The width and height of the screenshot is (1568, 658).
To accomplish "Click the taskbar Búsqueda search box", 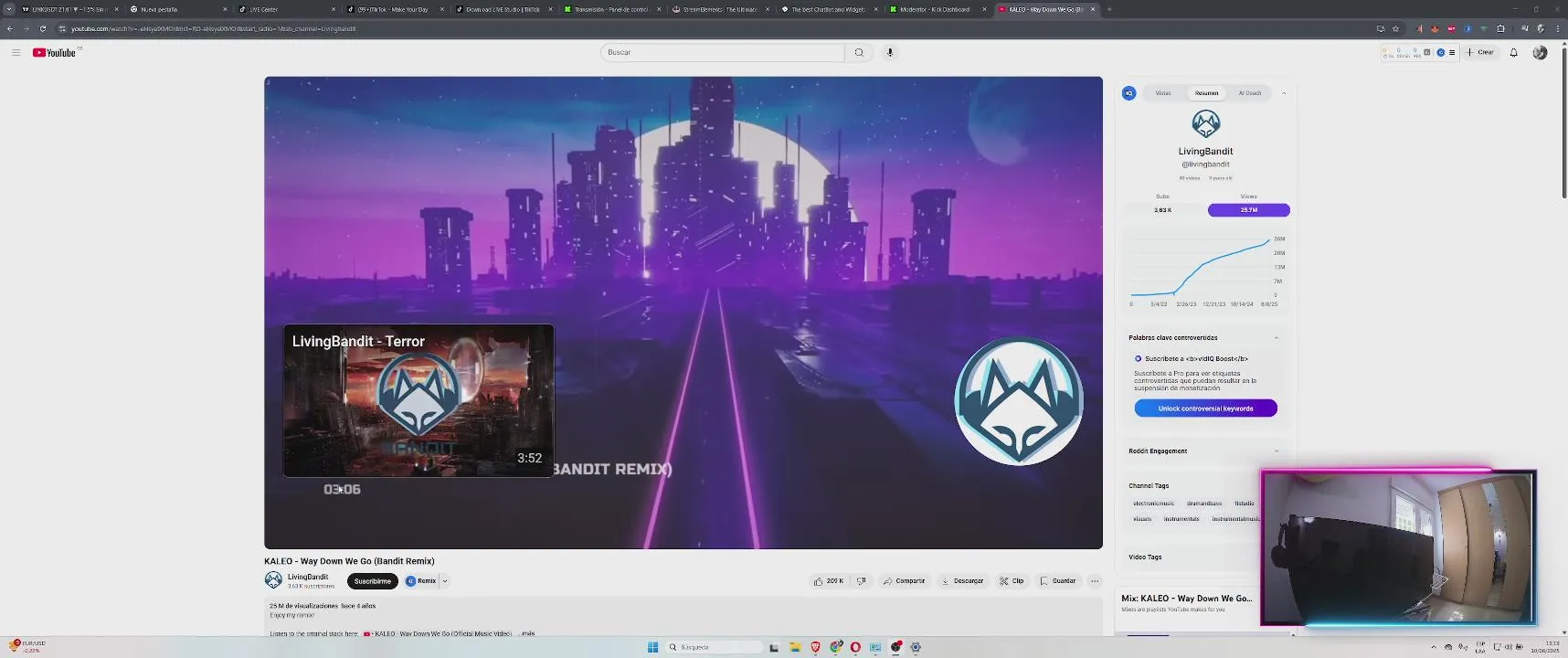I will click(715, 647).
